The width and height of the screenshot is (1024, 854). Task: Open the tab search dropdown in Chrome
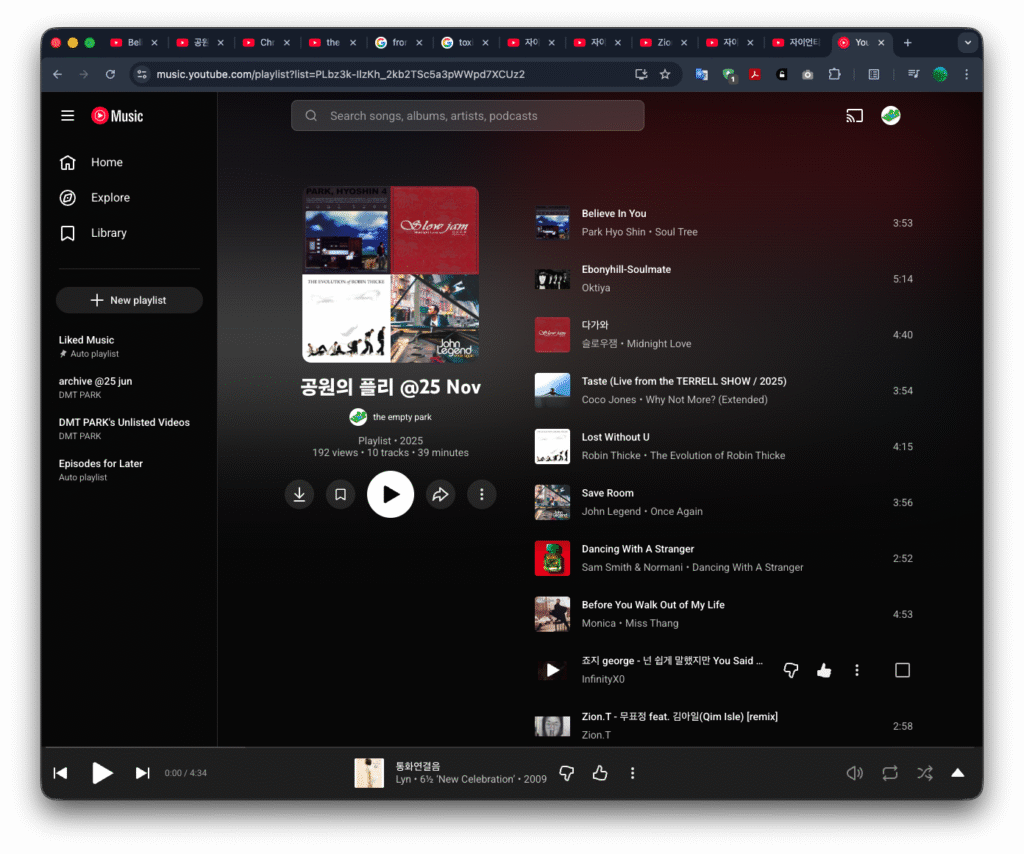pyautogui.click(x=967, y=43)
